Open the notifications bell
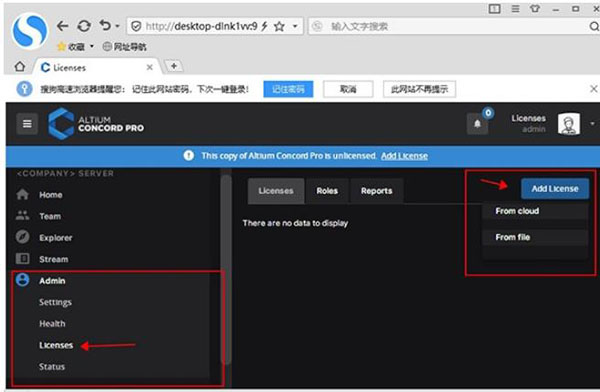 pyautogui.click(x=477, y=124)
